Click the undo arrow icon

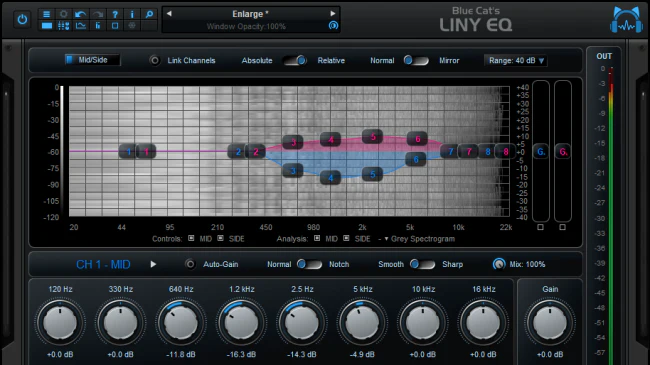click(80, 14)
